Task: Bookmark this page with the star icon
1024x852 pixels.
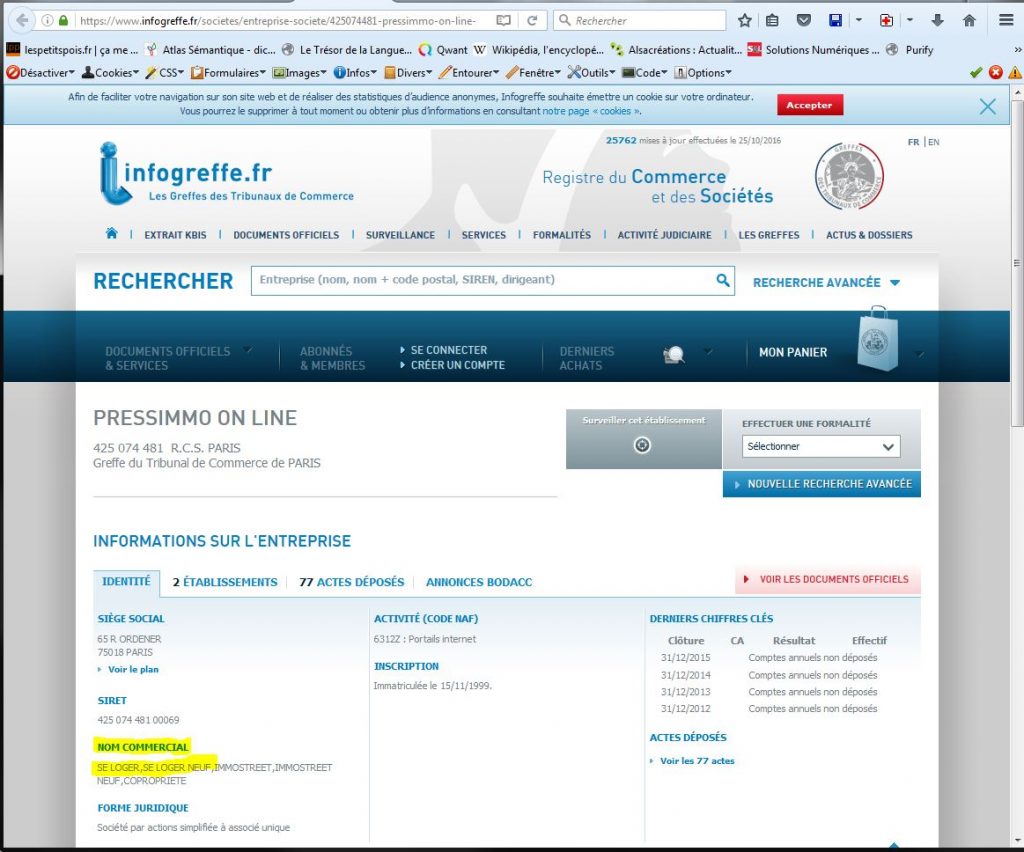Action: pos(745,20)
